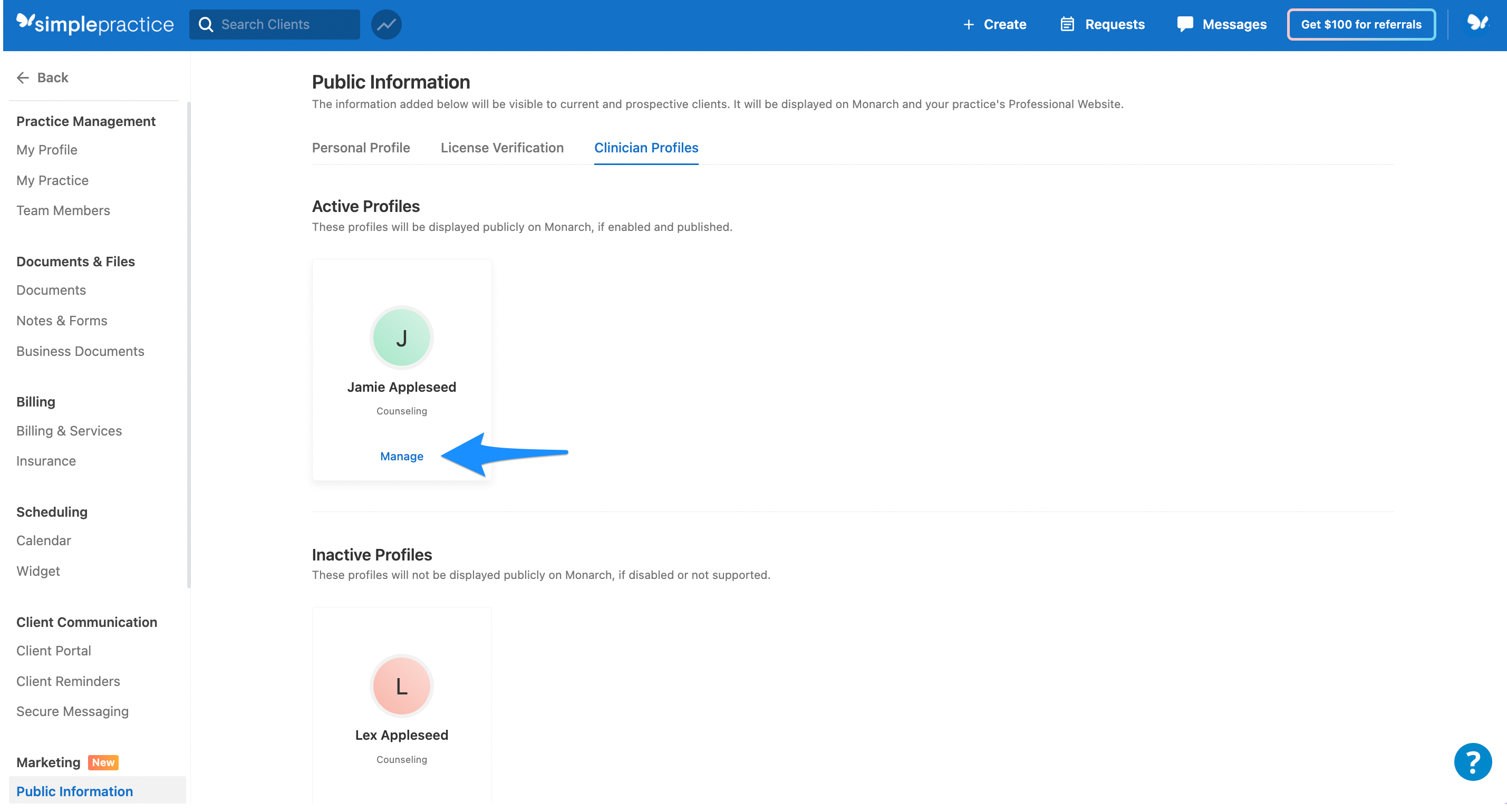1507x812 pixels.
Task: Click the back arrow above Practice Management
Action: tap(23, 77)
